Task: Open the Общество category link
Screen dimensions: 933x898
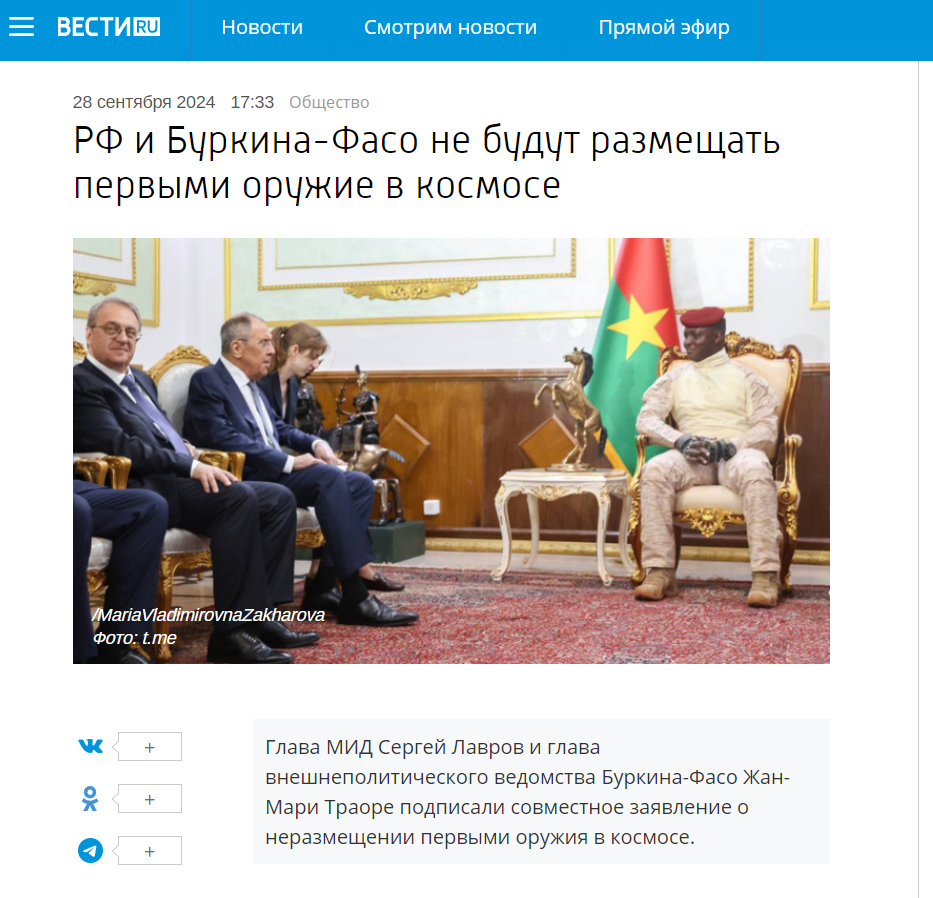Action: pyautogui.click(x=329, y=102)
